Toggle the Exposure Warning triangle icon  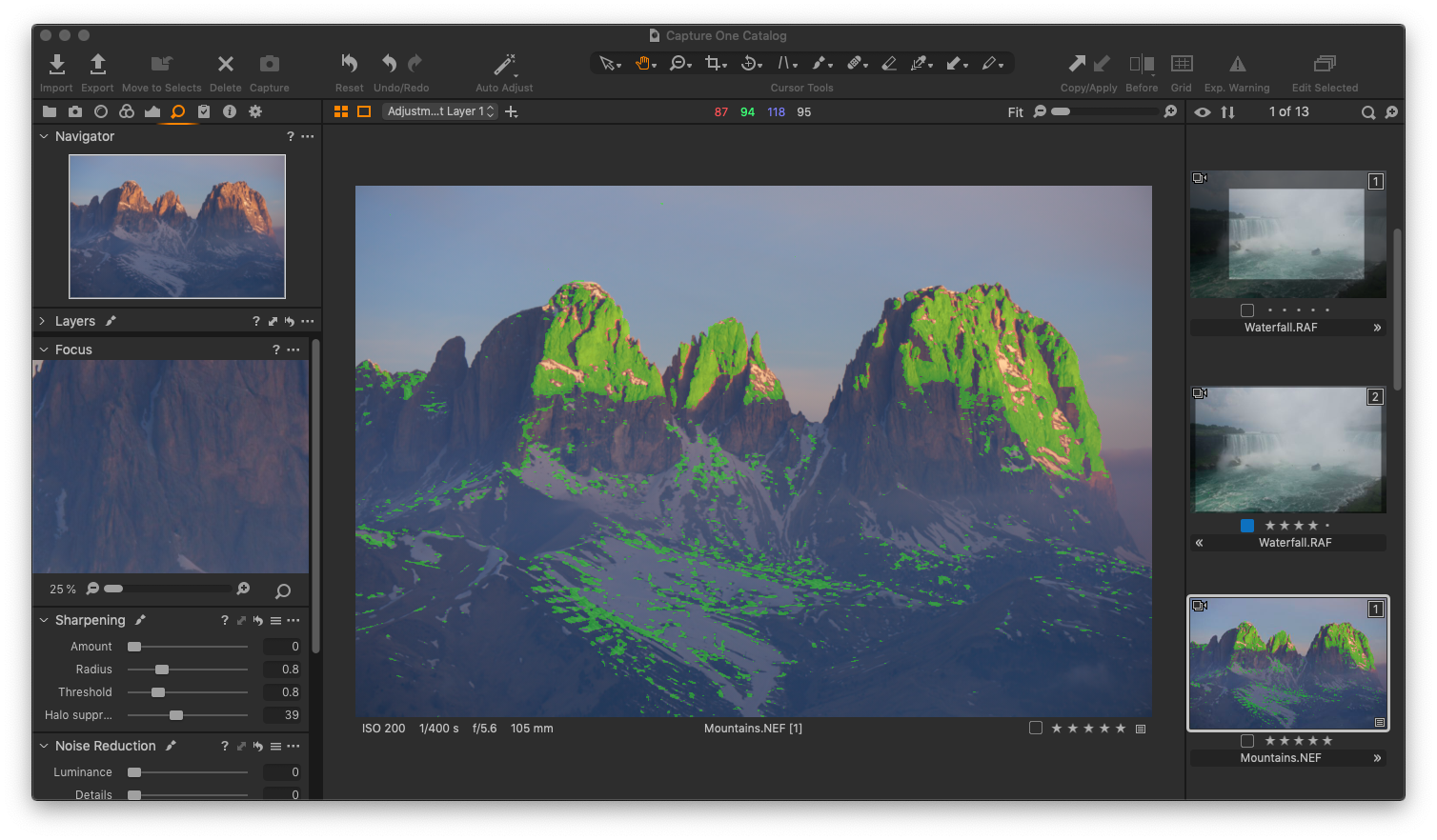1237,65
